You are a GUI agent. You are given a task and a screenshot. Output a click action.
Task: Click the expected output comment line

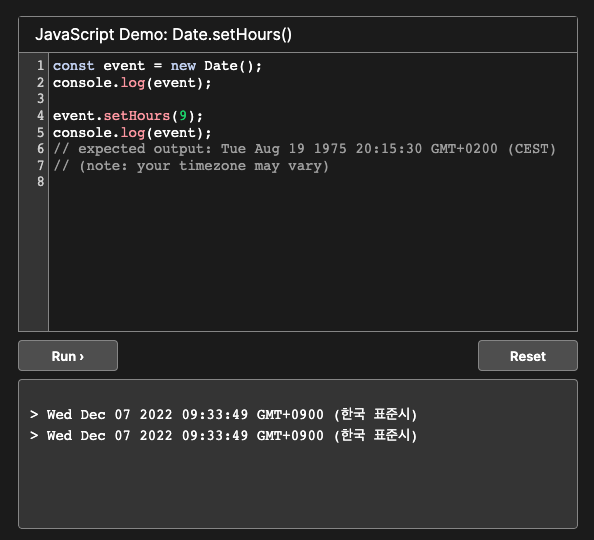point(304,149)
